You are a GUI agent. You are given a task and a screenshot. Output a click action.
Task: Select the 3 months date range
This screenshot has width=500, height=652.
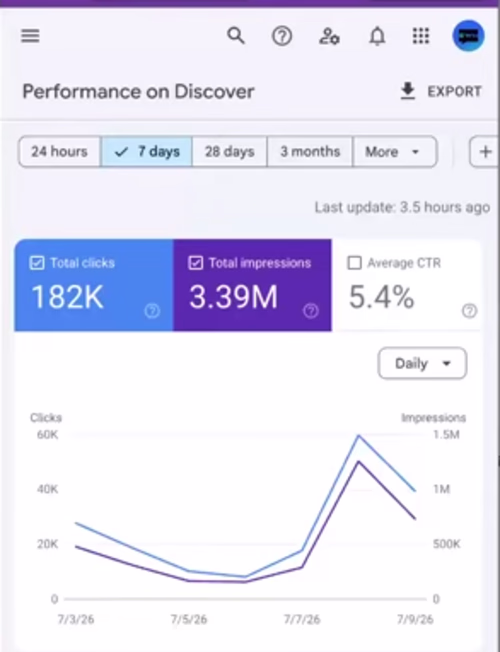tap(310, 152)
